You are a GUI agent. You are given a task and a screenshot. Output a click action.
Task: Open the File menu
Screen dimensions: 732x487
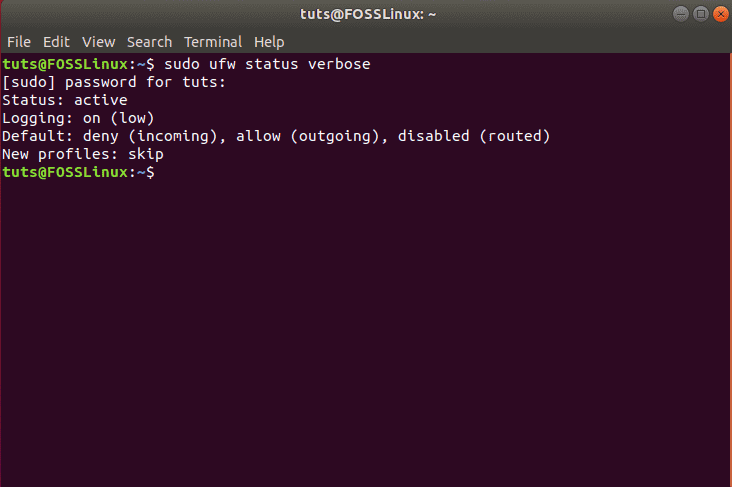[x=19, y=42]
